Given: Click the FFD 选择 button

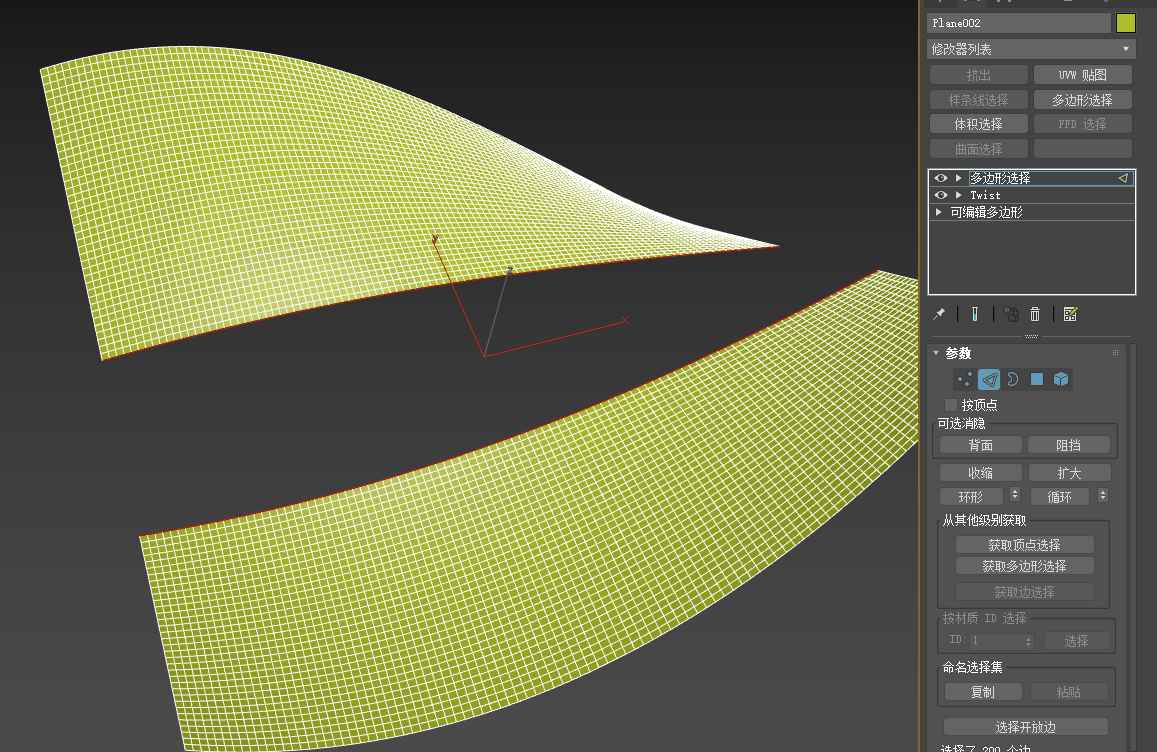Looking at the screenshot, I should pos(1082,124).
